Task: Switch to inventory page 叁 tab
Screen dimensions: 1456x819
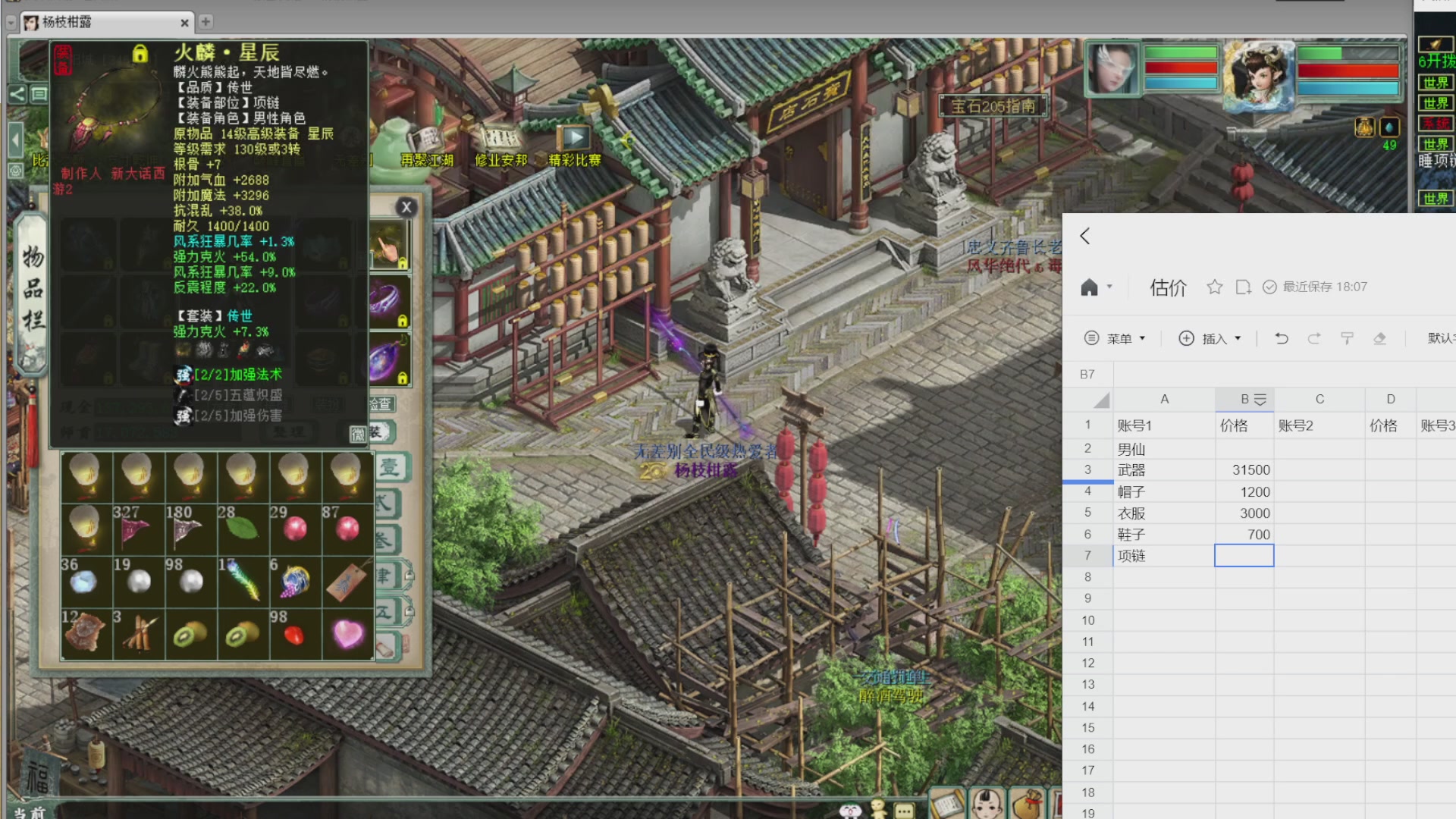Action: 385,540
